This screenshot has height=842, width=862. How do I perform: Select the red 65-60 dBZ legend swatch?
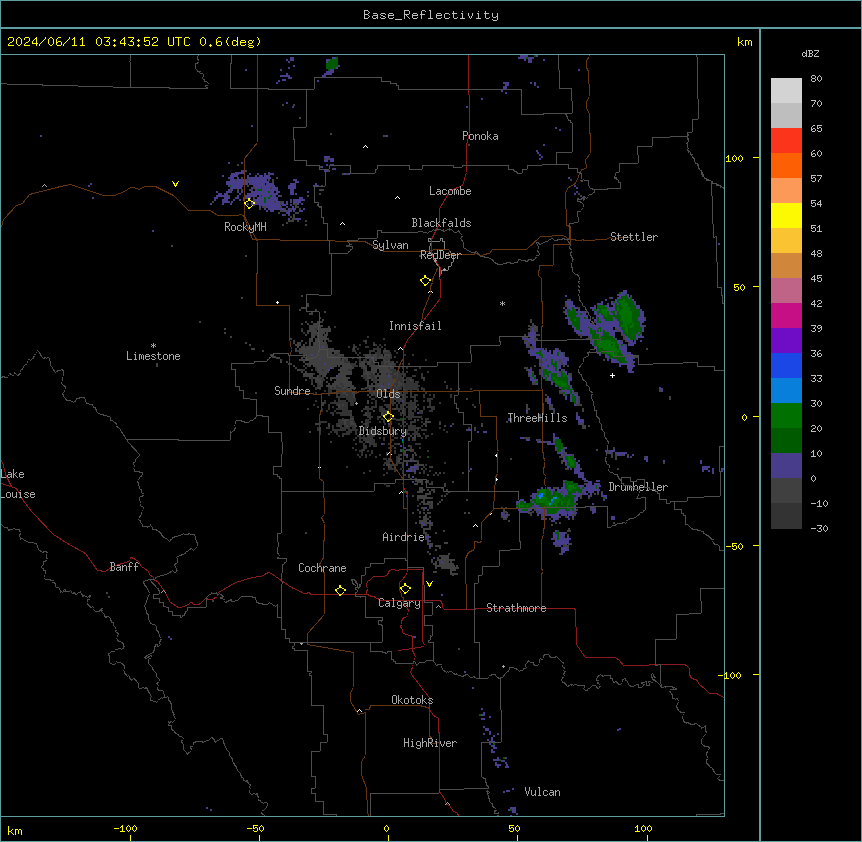click(786, 140)
